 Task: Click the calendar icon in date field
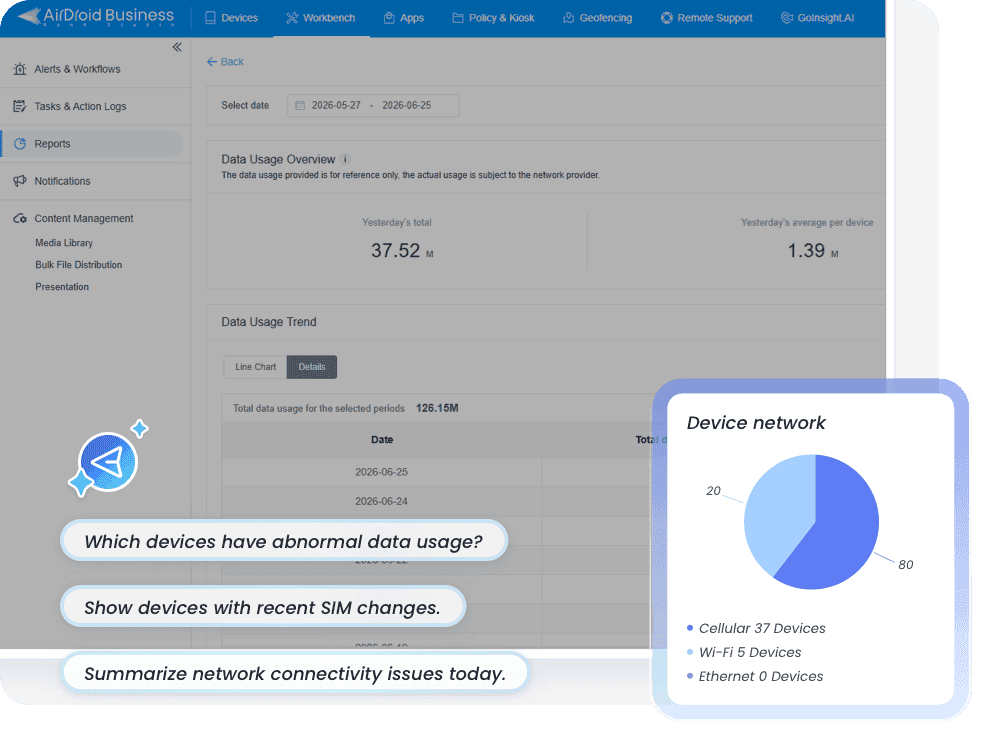click(x=300, y=106)
